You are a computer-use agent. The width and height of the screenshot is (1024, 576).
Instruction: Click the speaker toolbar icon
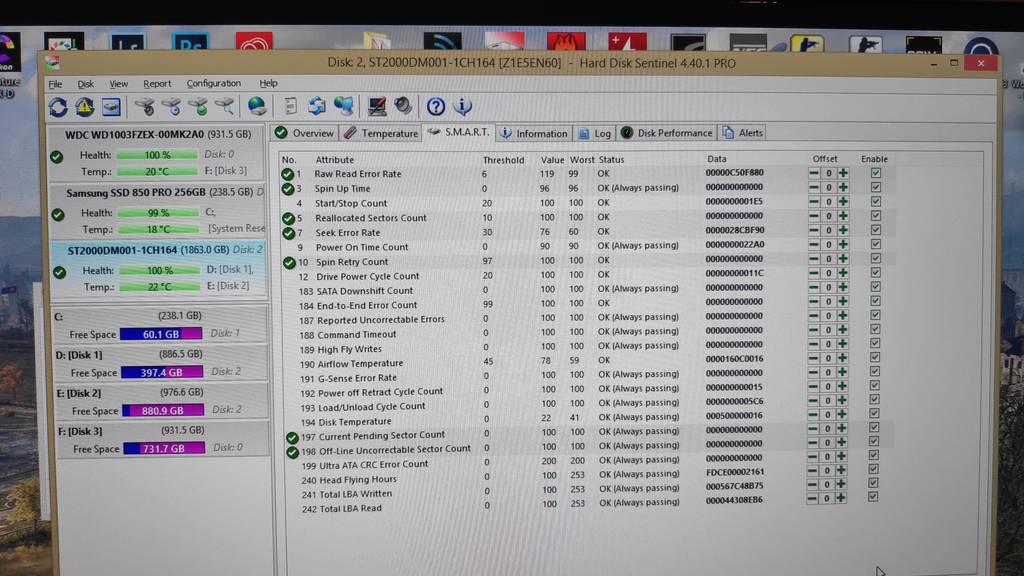(x=403, y=106)
